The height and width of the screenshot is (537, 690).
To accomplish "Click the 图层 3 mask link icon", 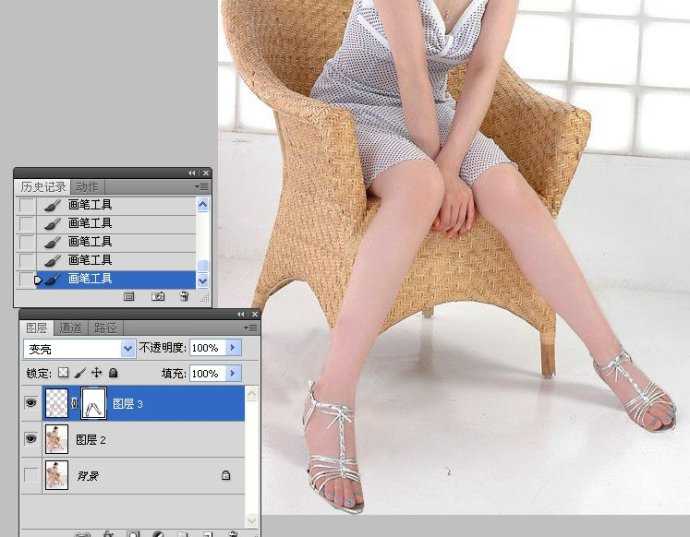I will point(74,403).
